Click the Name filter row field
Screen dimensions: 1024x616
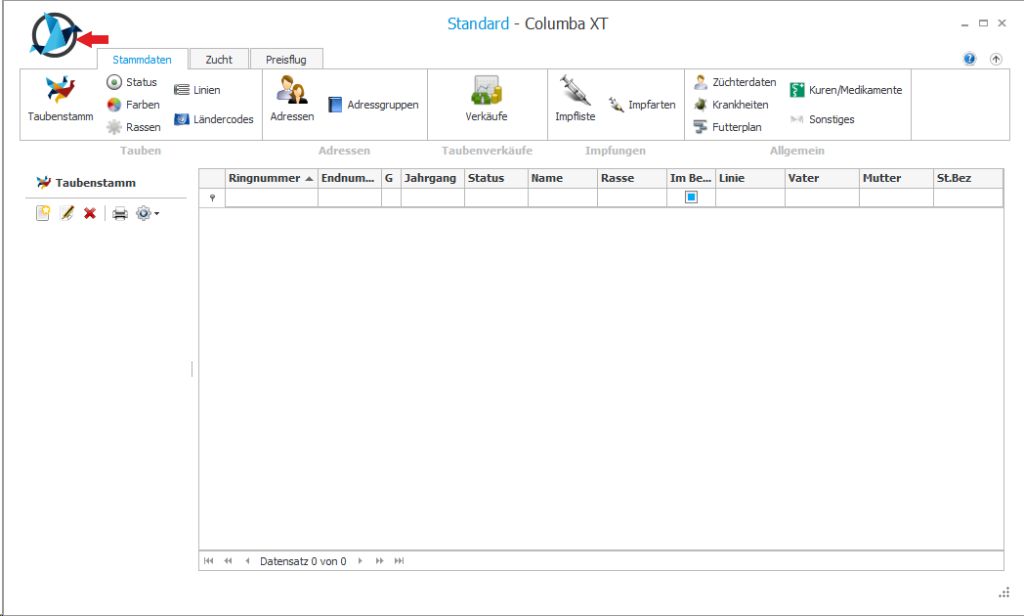coord(562,198)
